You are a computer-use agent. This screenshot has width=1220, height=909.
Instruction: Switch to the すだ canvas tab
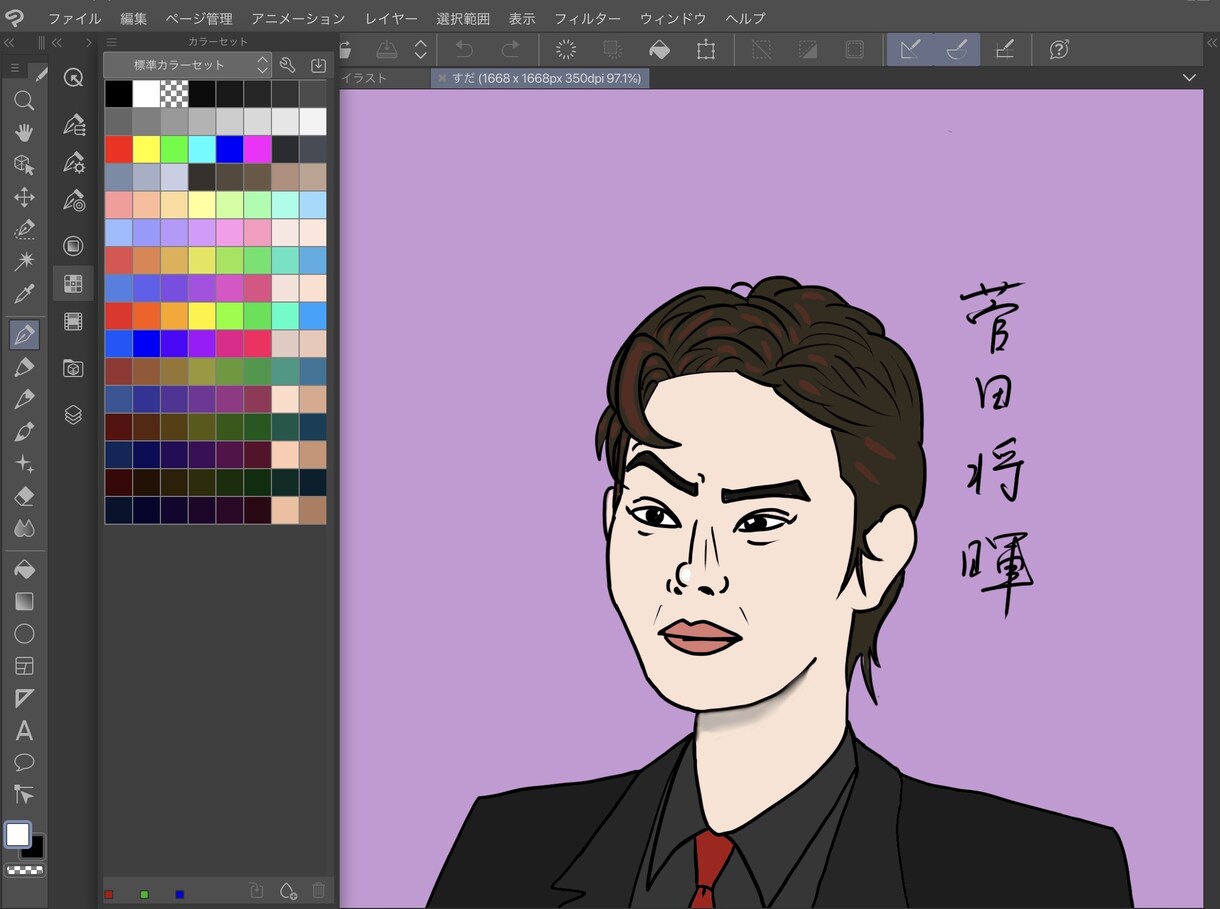pyautogui.click(x=540, y=77)
